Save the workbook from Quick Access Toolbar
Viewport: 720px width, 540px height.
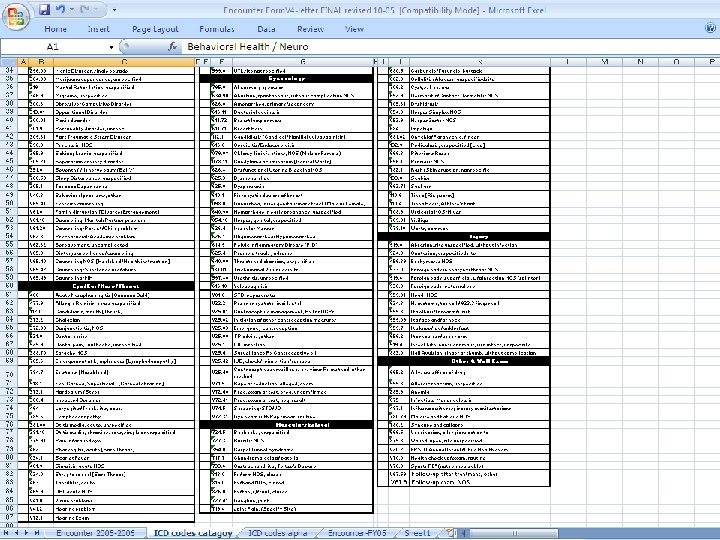[x=44, y=9]
